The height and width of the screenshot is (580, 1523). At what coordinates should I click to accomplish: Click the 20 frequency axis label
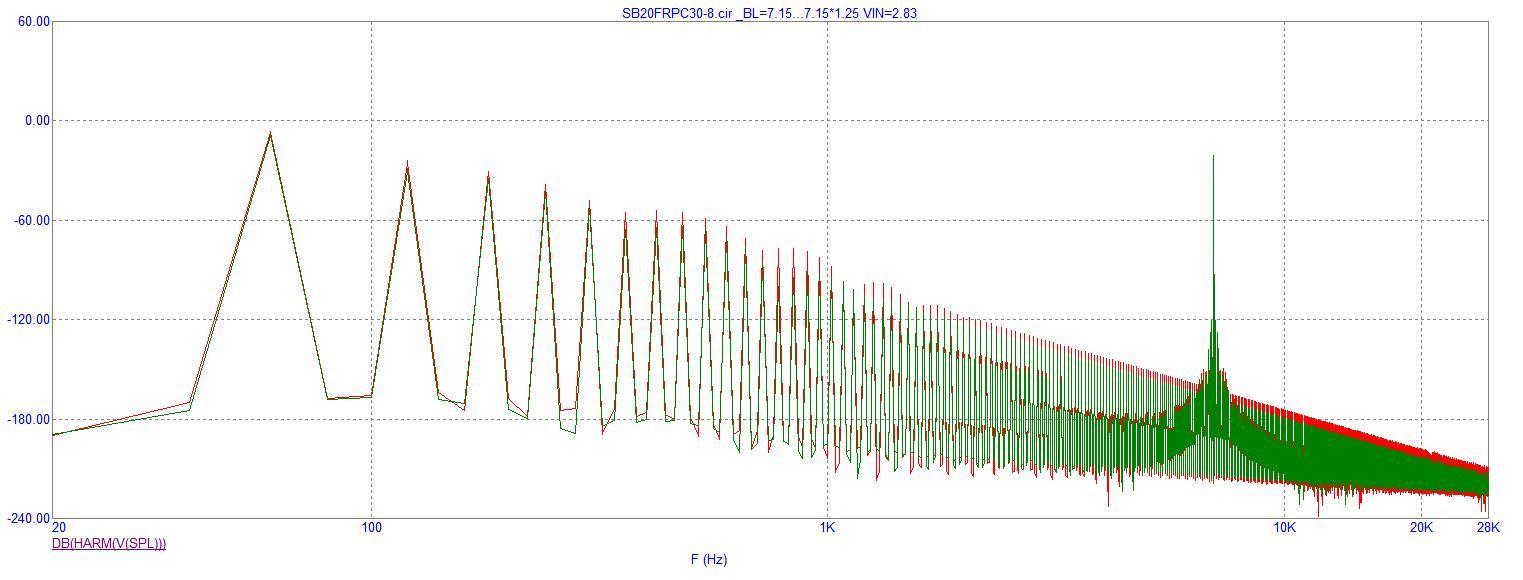pyautogui.click(x=59, y=528)
